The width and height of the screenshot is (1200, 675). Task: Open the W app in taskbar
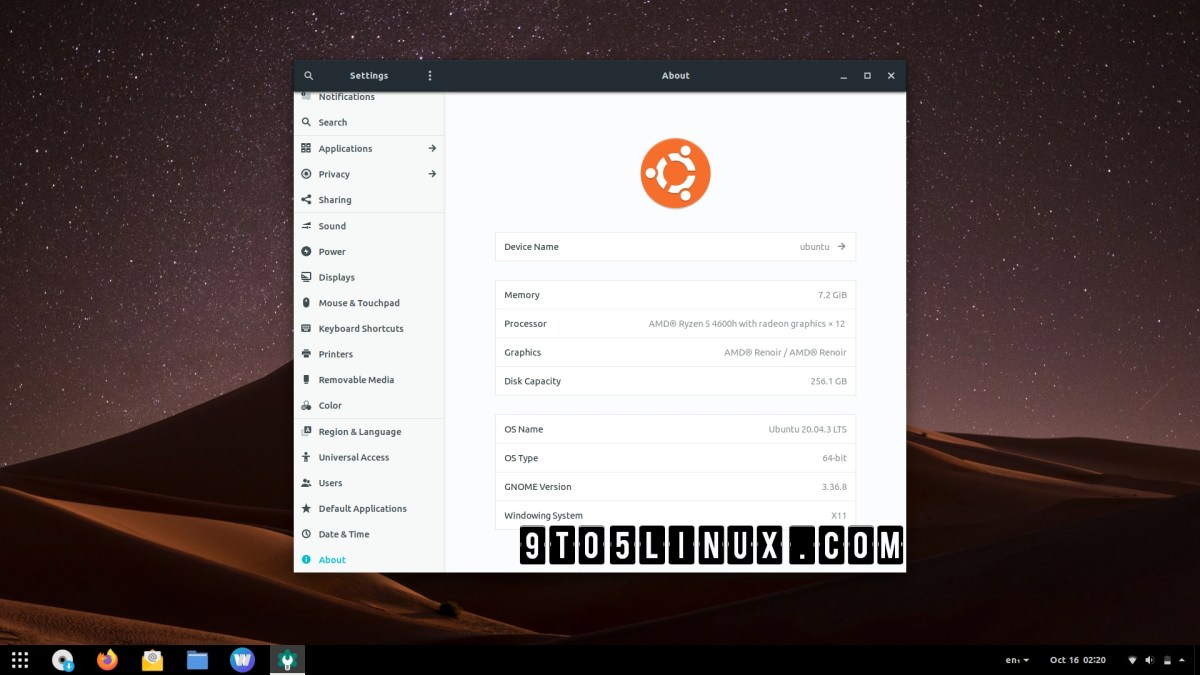click(242, 660)
